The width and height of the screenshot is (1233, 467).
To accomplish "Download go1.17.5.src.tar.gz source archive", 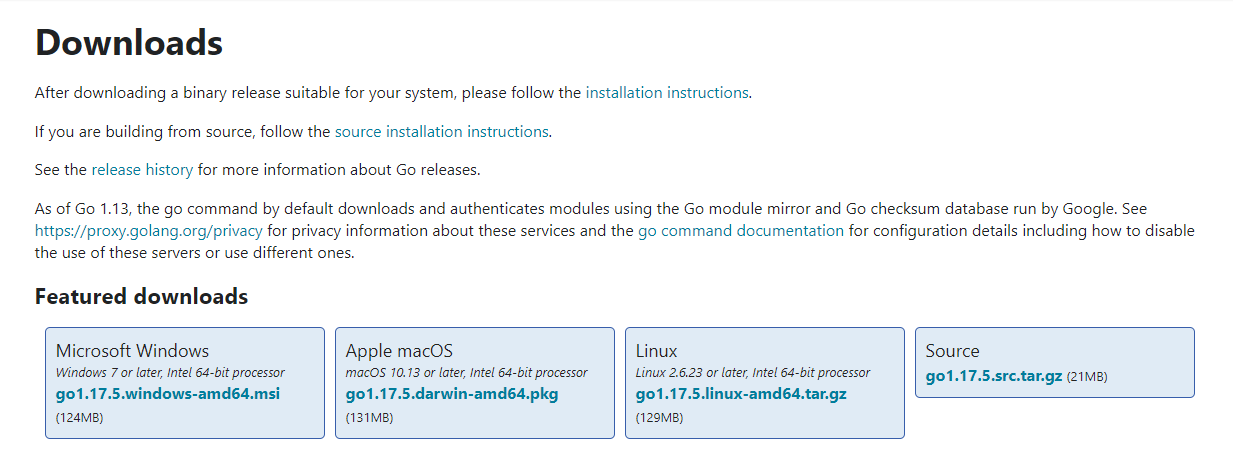I will pos(994,377).
